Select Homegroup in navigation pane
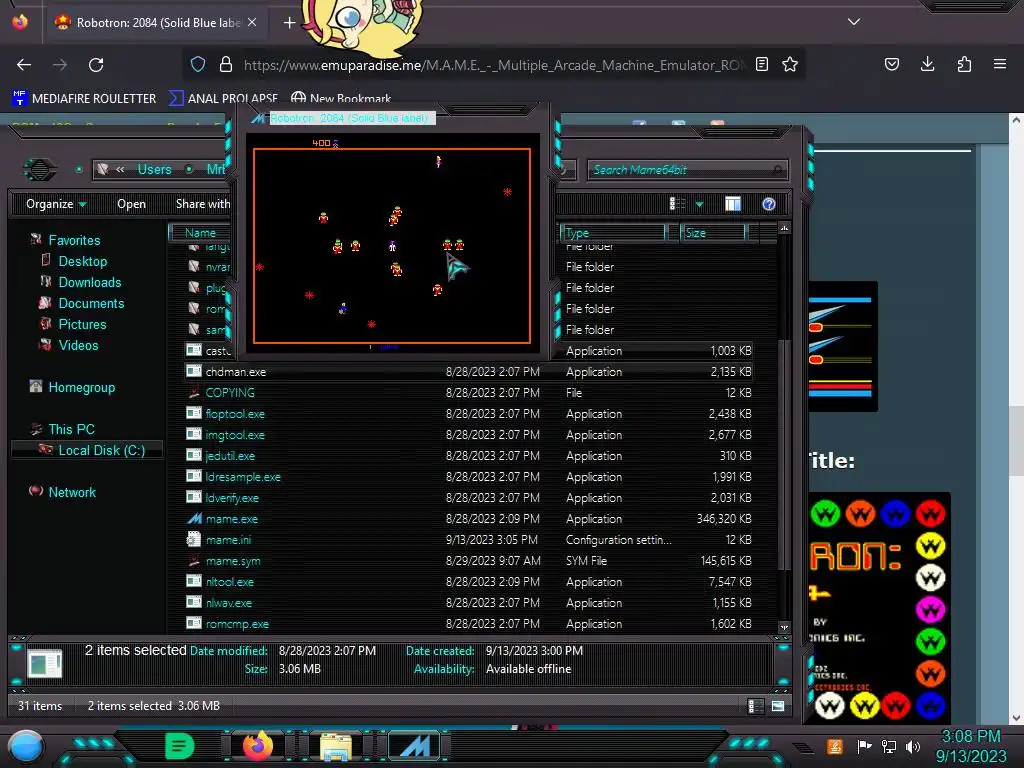The image size is (1024, 768). click(x=82, y=387)
